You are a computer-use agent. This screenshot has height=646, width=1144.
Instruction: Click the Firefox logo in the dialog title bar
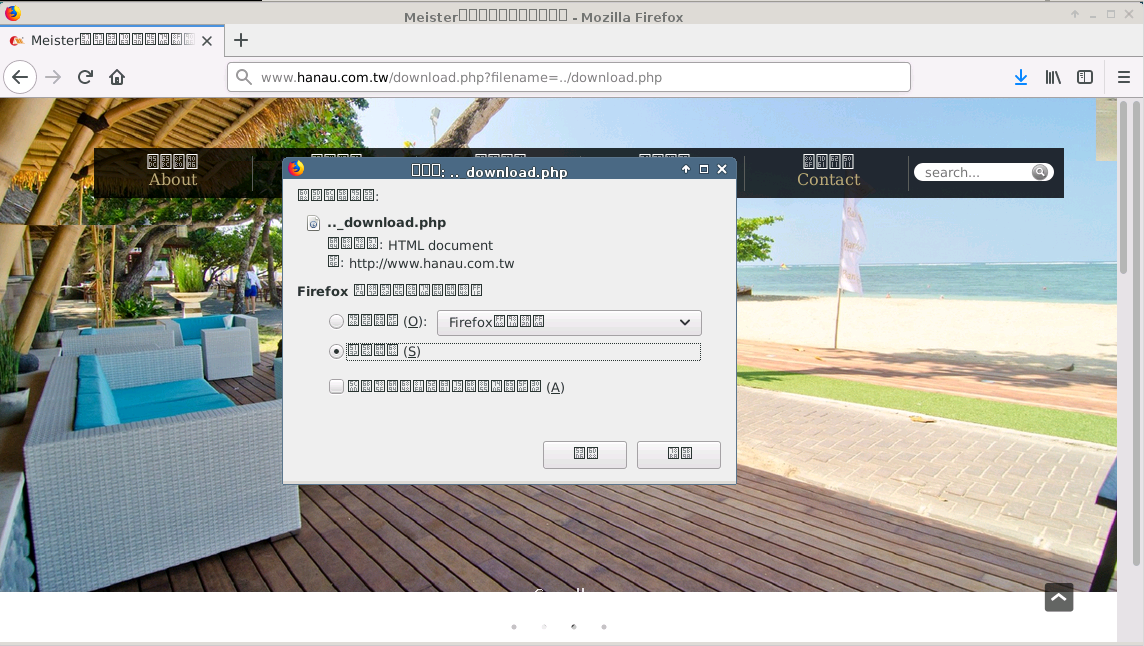click(x=295, y=169)
